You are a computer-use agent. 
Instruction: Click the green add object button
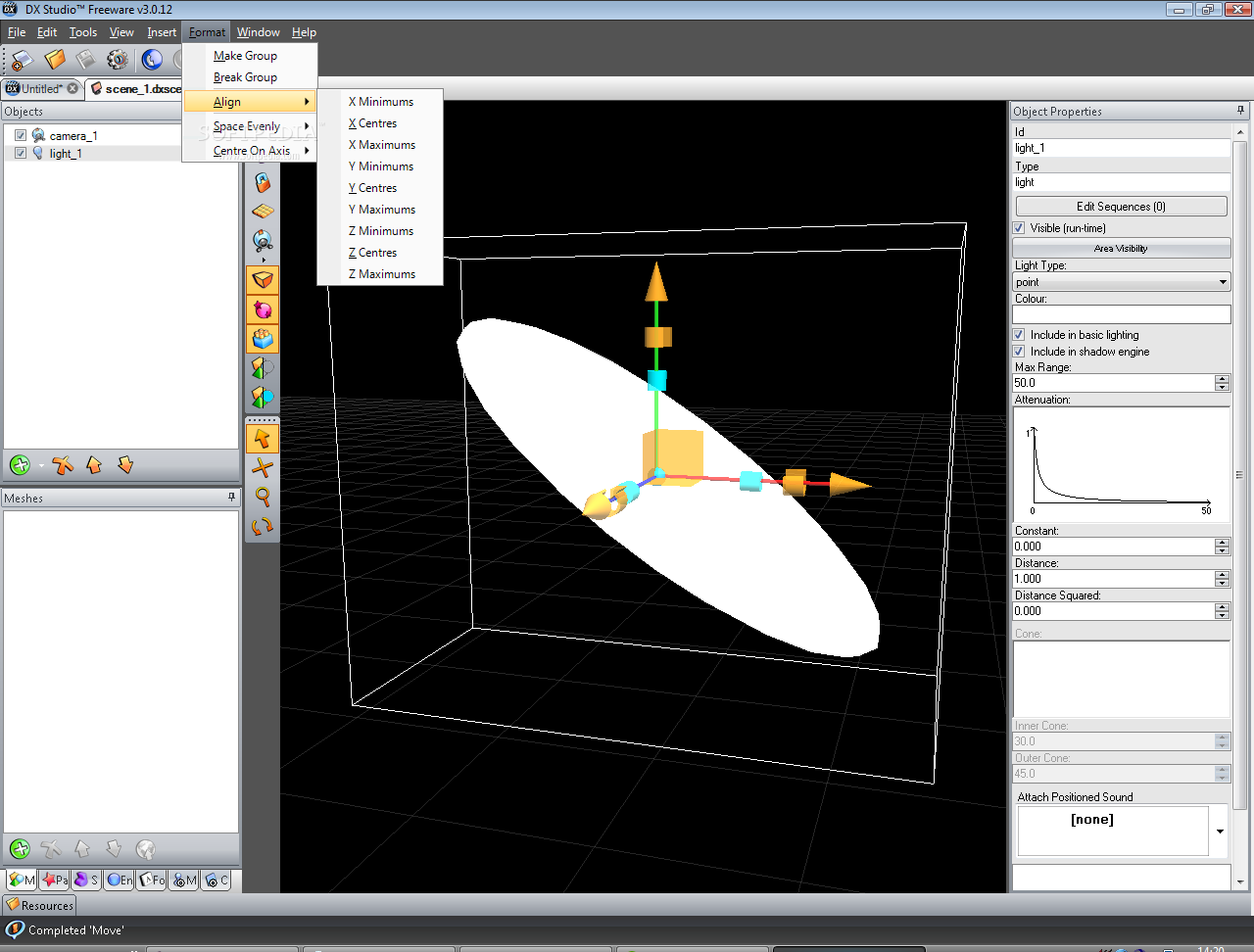(x=20, y=465)
